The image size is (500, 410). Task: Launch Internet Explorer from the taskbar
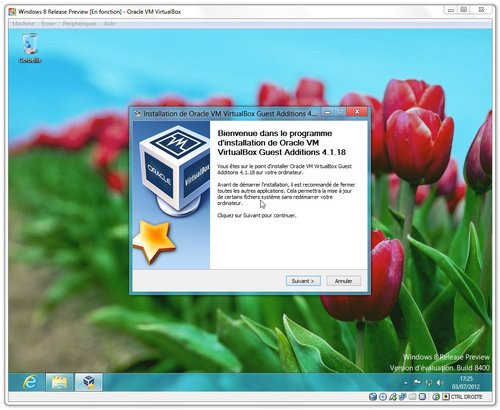30,382
